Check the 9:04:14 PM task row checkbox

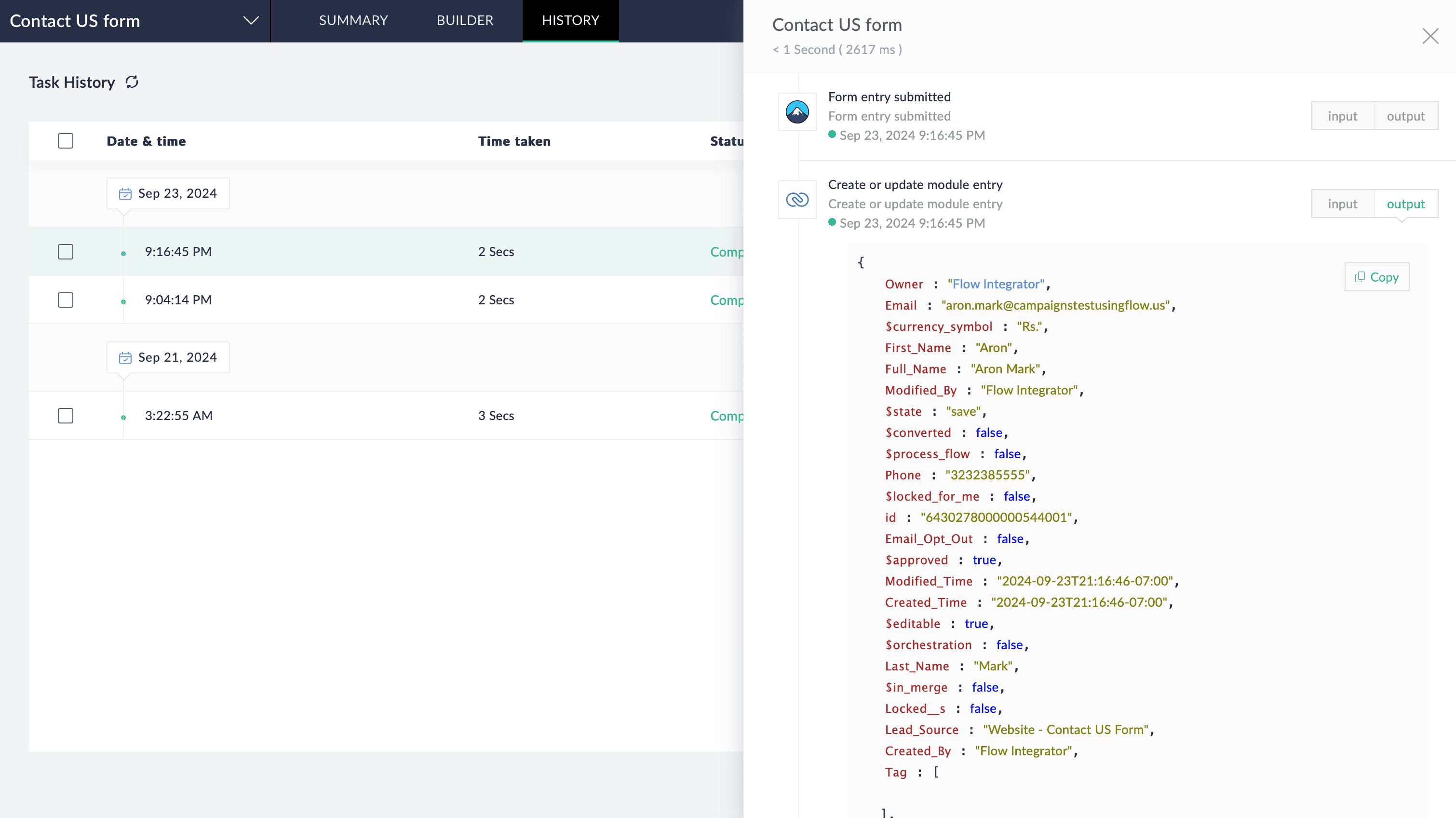(66, 300)
